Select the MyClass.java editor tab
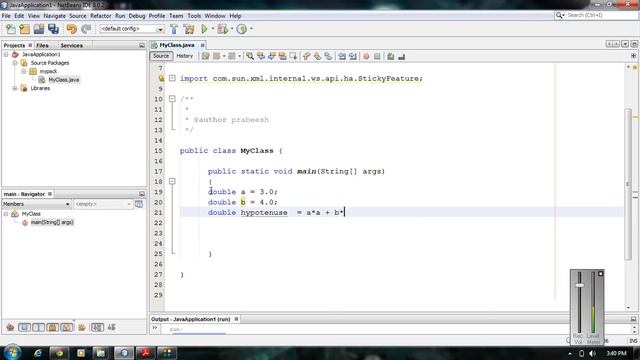 click(177, 45)
